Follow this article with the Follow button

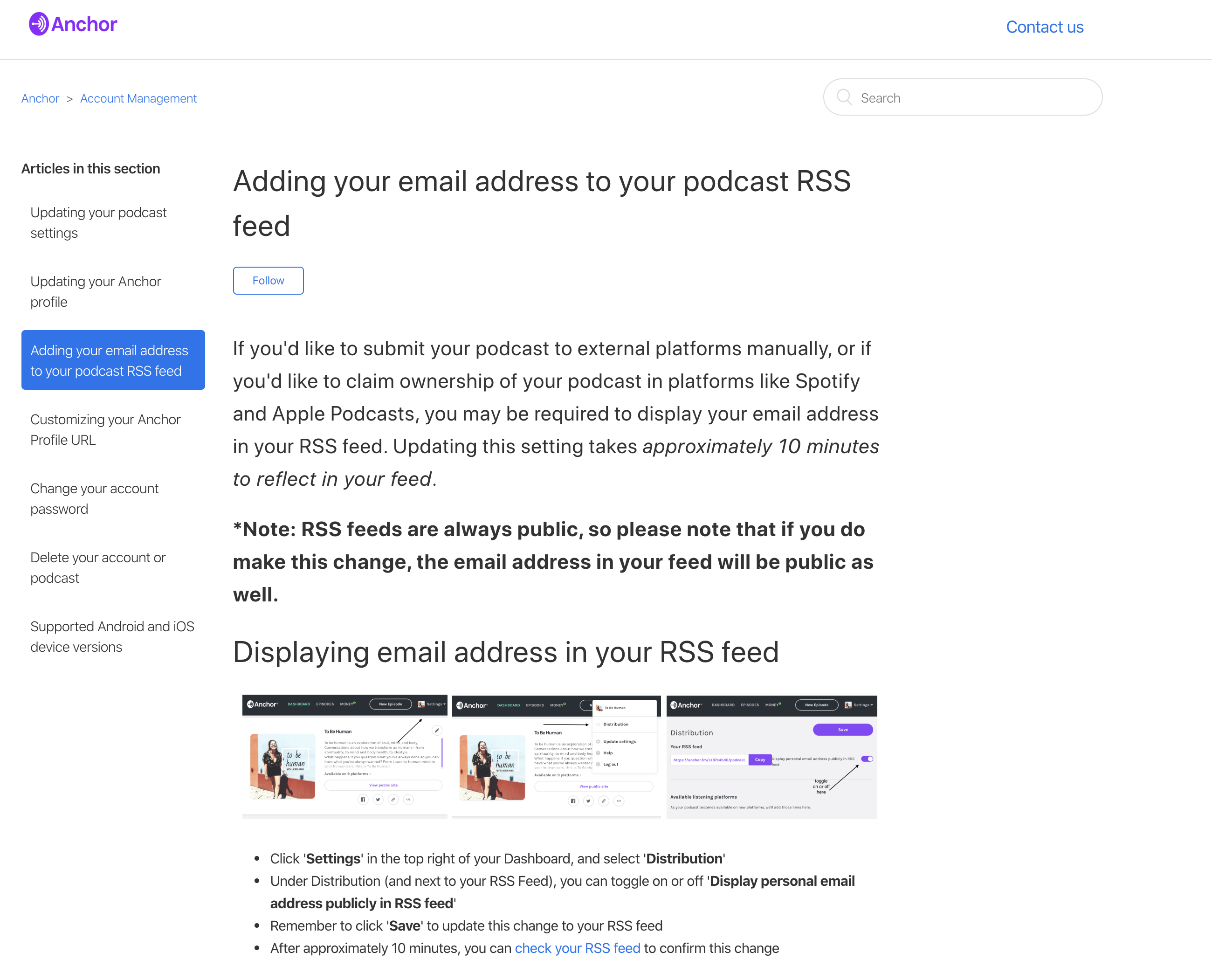tap(268, 281)
